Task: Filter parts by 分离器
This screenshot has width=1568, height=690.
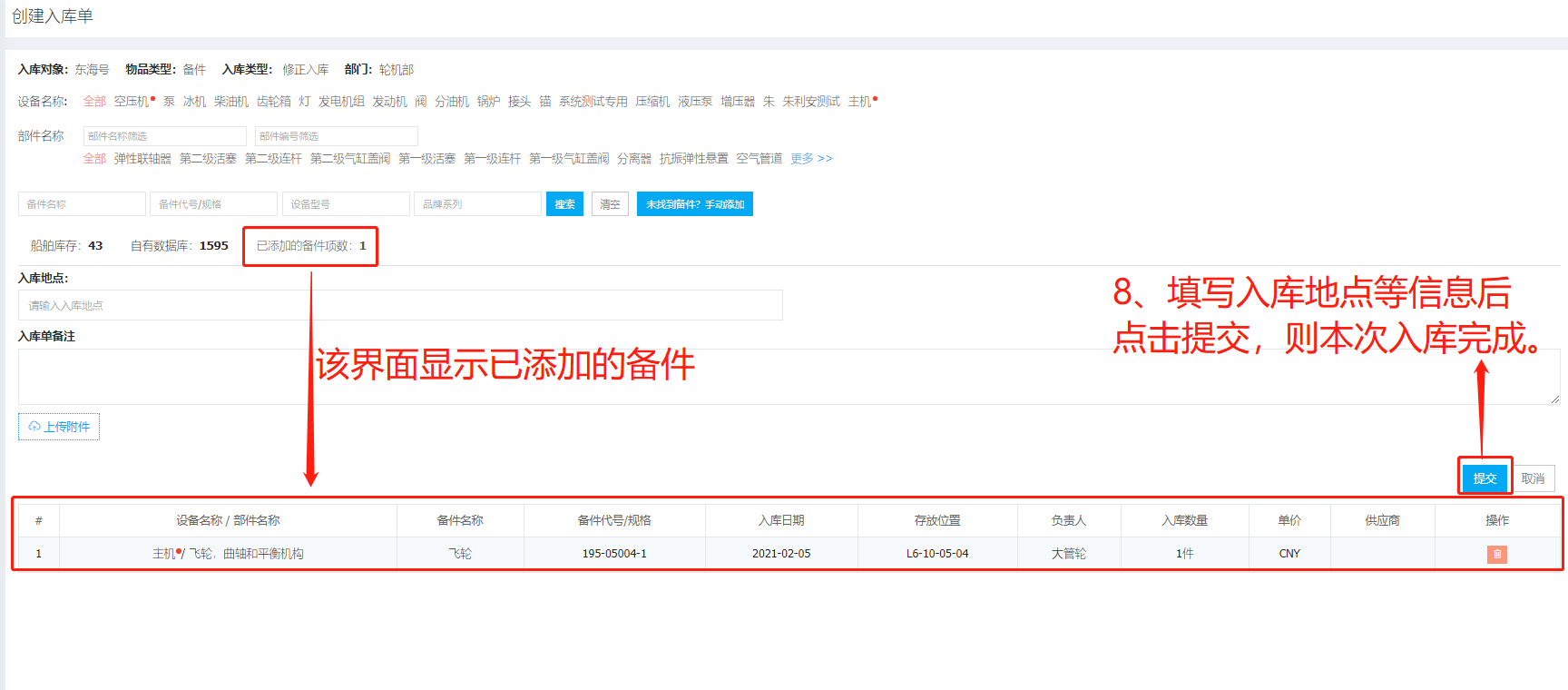Action: tap(634, 159)
